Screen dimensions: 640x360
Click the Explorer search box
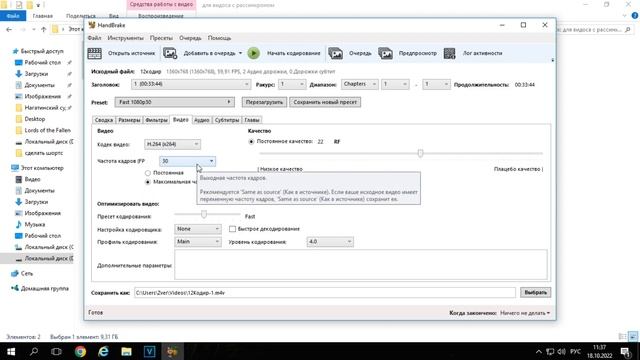coord(597,29)
